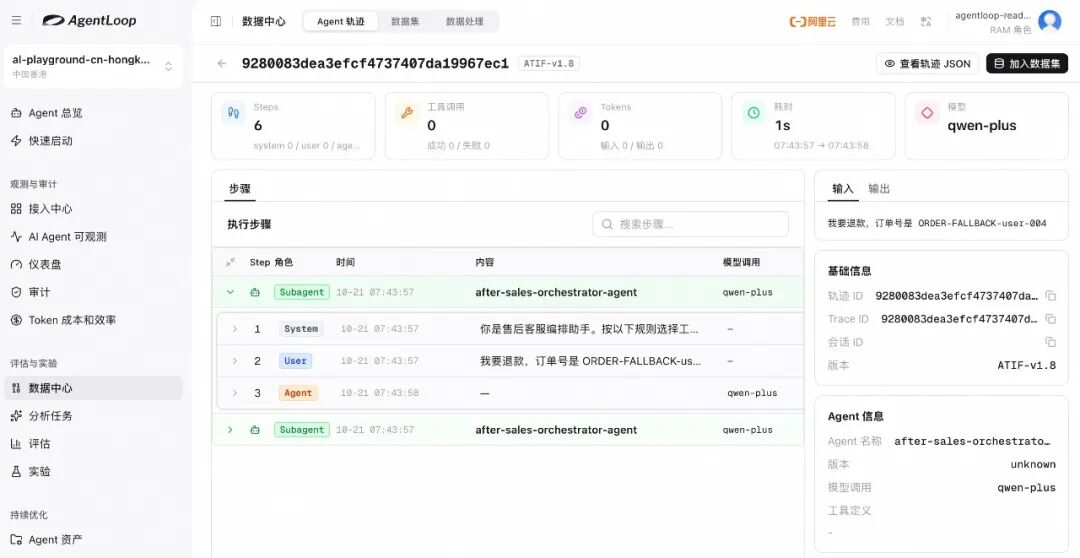The image size is (1080, 558).
Task: Open 快速启动 in sidebar
Action: [94, 141]
